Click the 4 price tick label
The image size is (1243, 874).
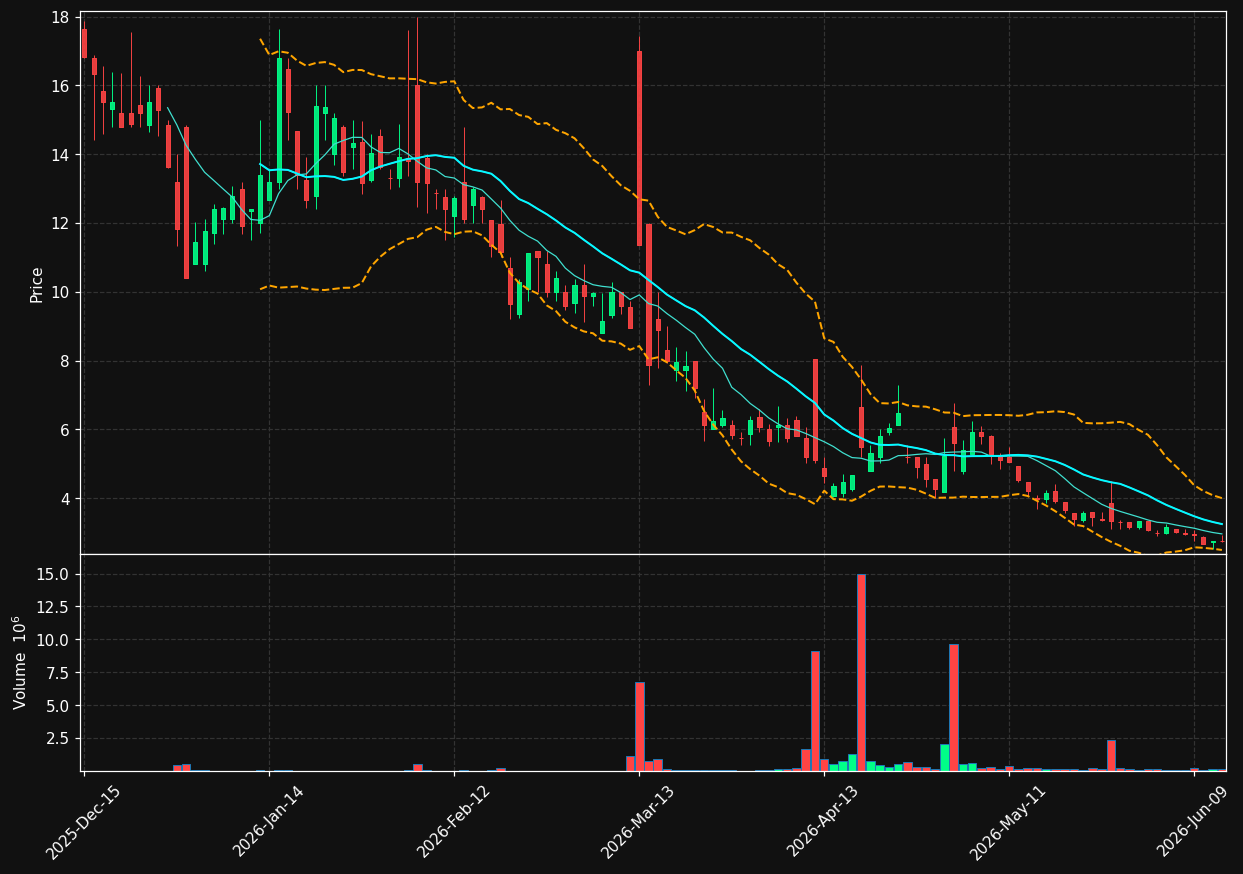click(x=64, y=499)
